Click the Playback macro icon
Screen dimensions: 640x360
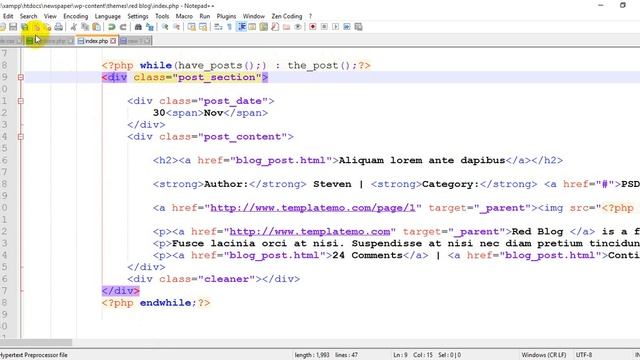click(336, 27)
